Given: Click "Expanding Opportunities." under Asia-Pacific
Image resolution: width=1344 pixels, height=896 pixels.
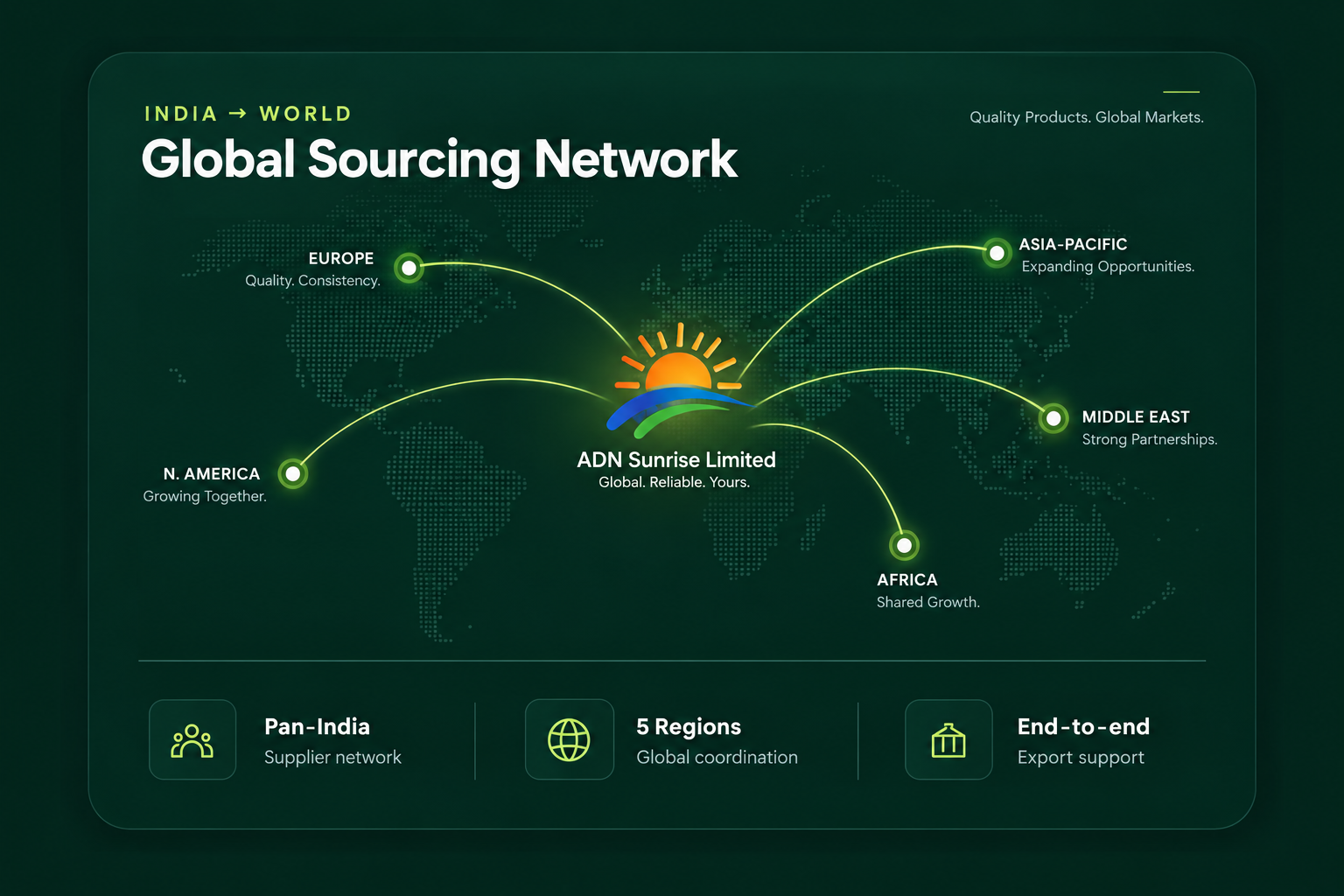Looking at the screenshot, I should pyautogui.click(x=1108, y=266).
